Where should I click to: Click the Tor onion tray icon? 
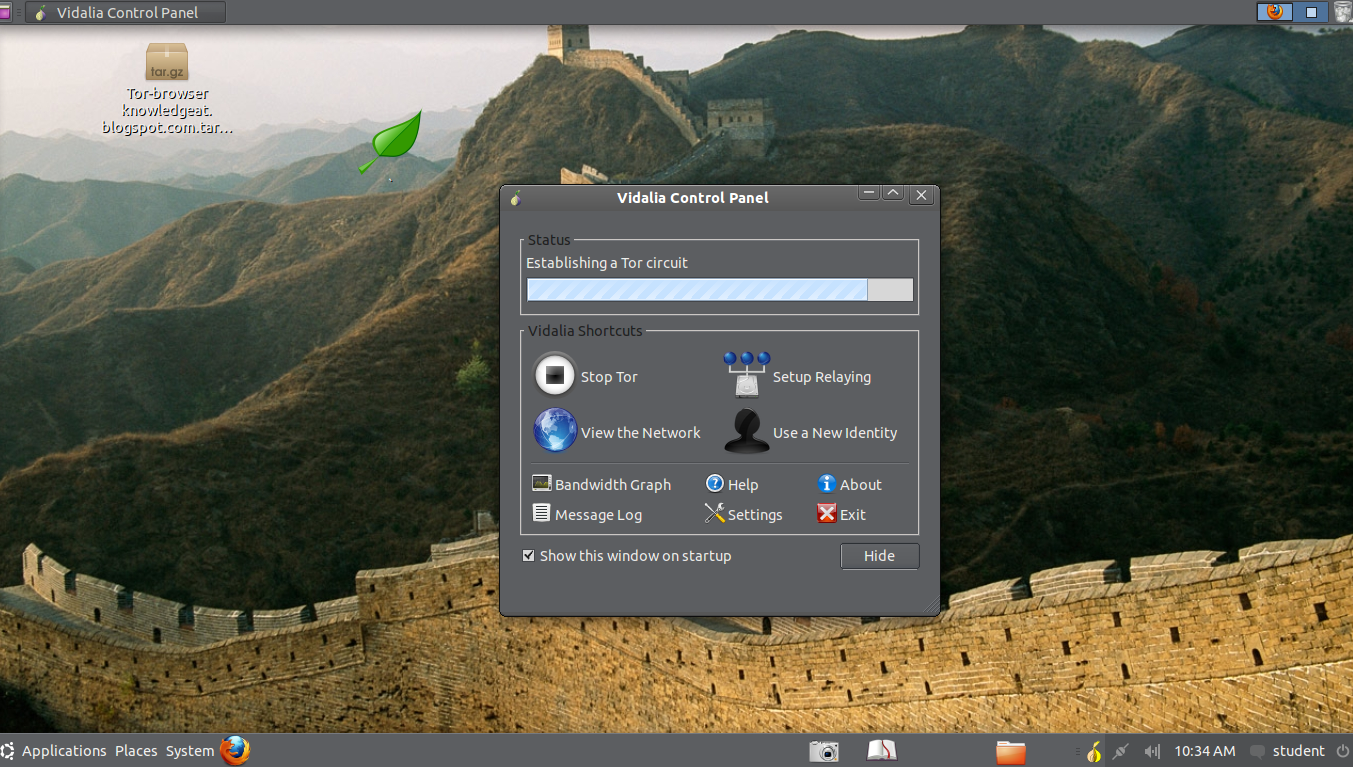coord(1094,751)
